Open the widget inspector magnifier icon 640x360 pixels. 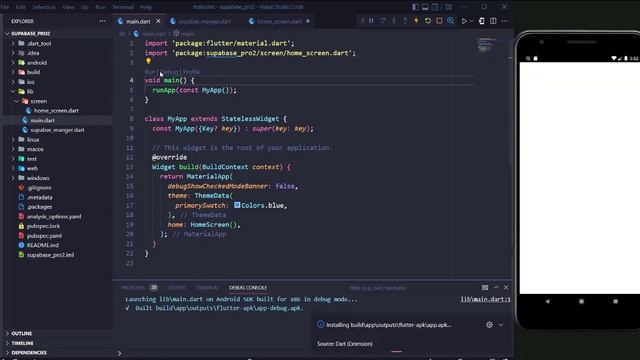451,21
